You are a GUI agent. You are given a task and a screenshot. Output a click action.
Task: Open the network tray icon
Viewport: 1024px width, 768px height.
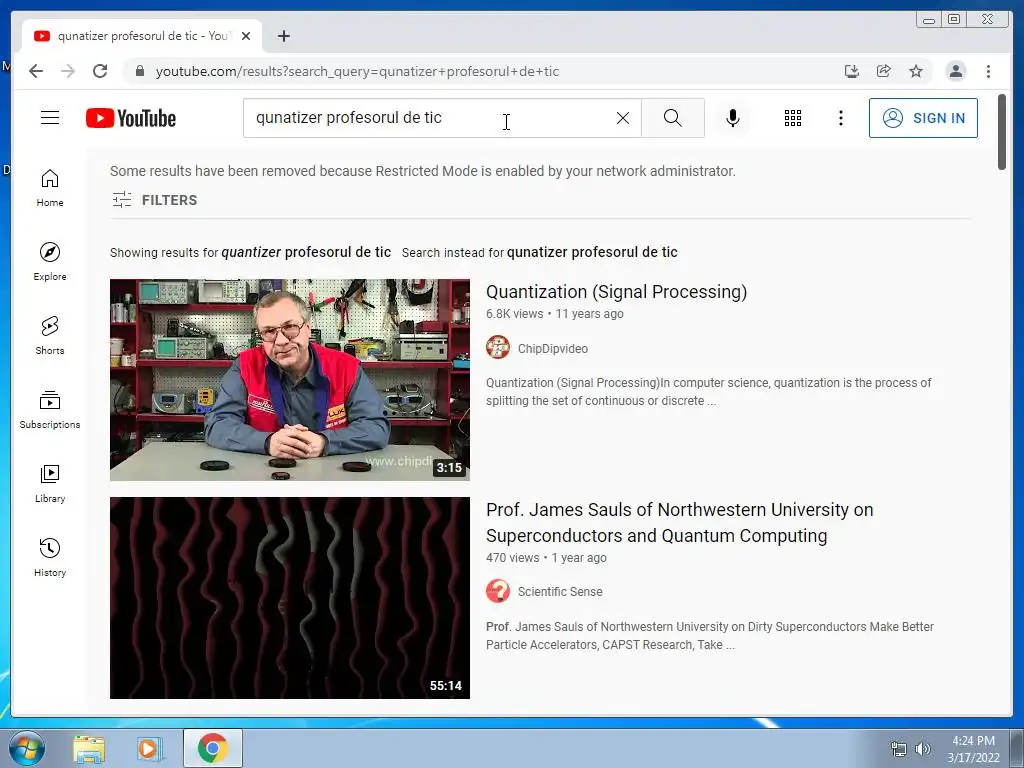pos(899,749)
